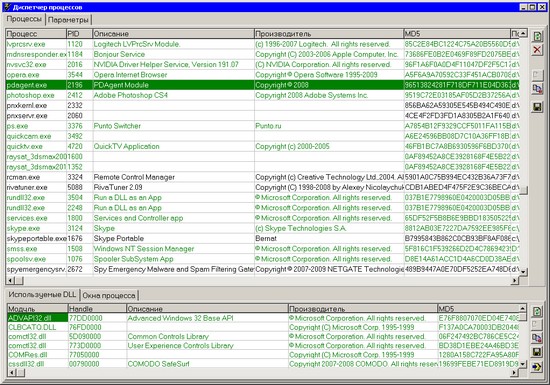Viewport: 550px width, 385px height.
Task: Click the Handle column header
Action: [97, 309]
